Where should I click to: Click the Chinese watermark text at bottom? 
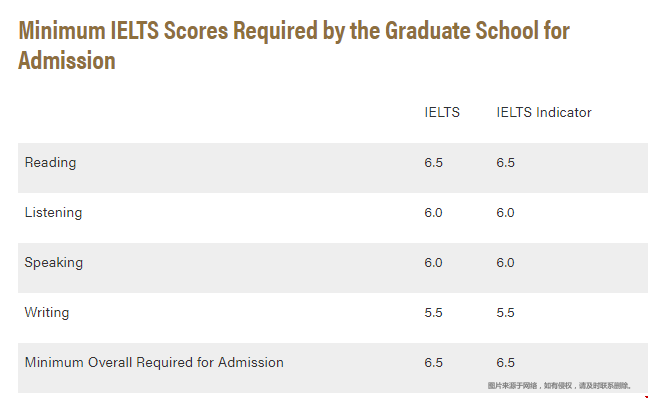pyautogui.click(x=560, y=386)
